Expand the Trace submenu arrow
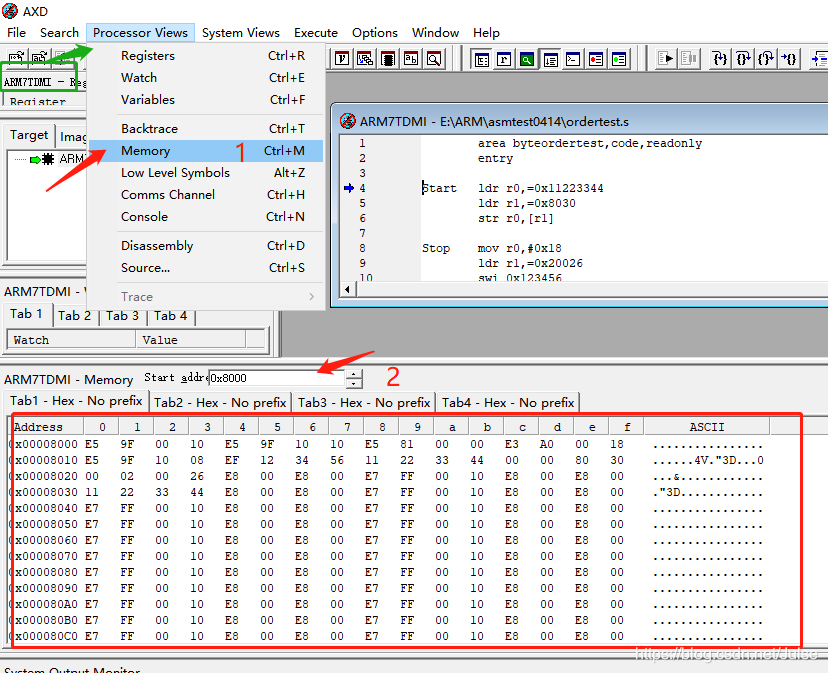Image resolution: width=828 pixels, height=673 pixels. click(312, 297)
